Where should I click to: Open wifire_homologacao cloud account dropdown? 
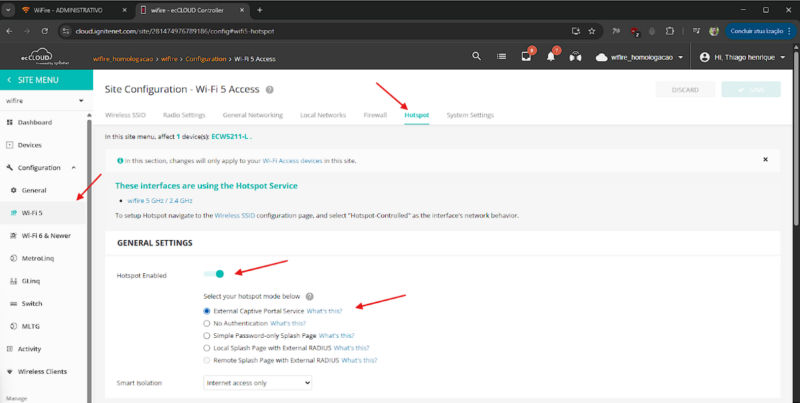640,57
